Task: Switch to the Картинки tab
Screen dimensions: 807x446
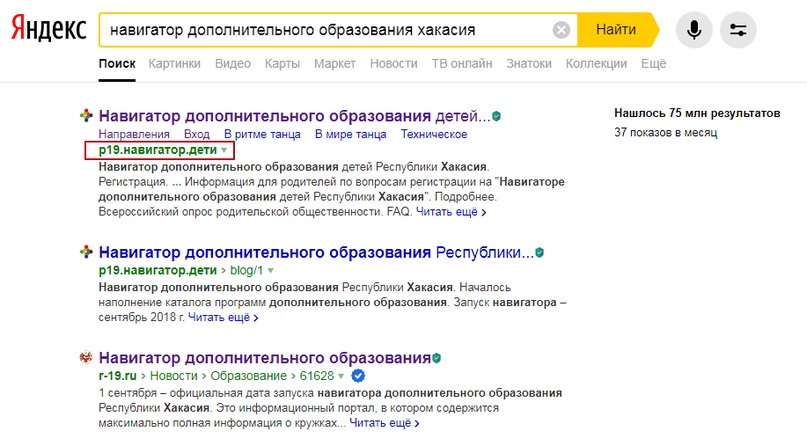Action: (x=174, y=64)
